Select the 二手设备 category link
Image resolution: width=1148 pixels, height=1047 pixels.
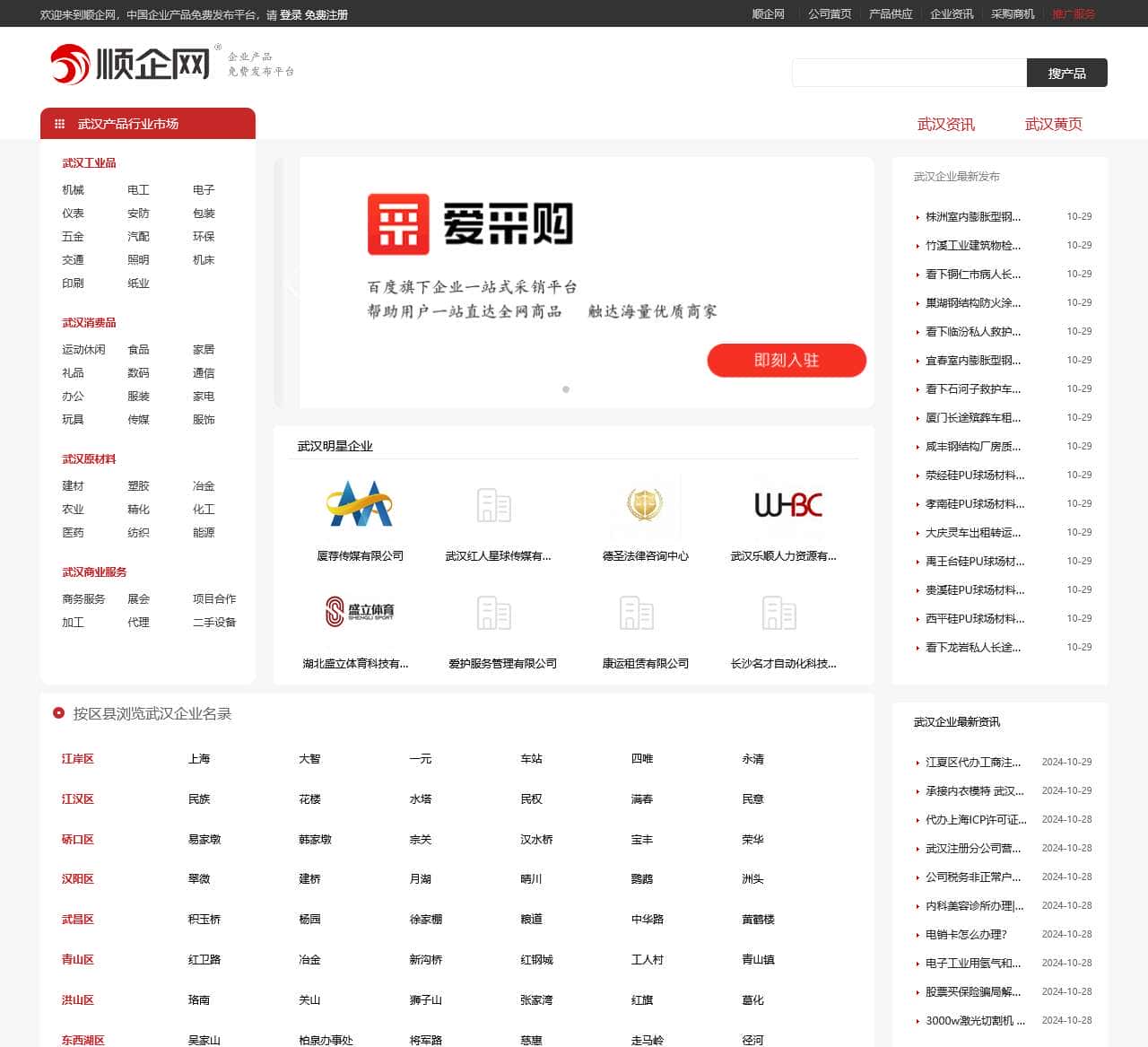pos(214,623)
